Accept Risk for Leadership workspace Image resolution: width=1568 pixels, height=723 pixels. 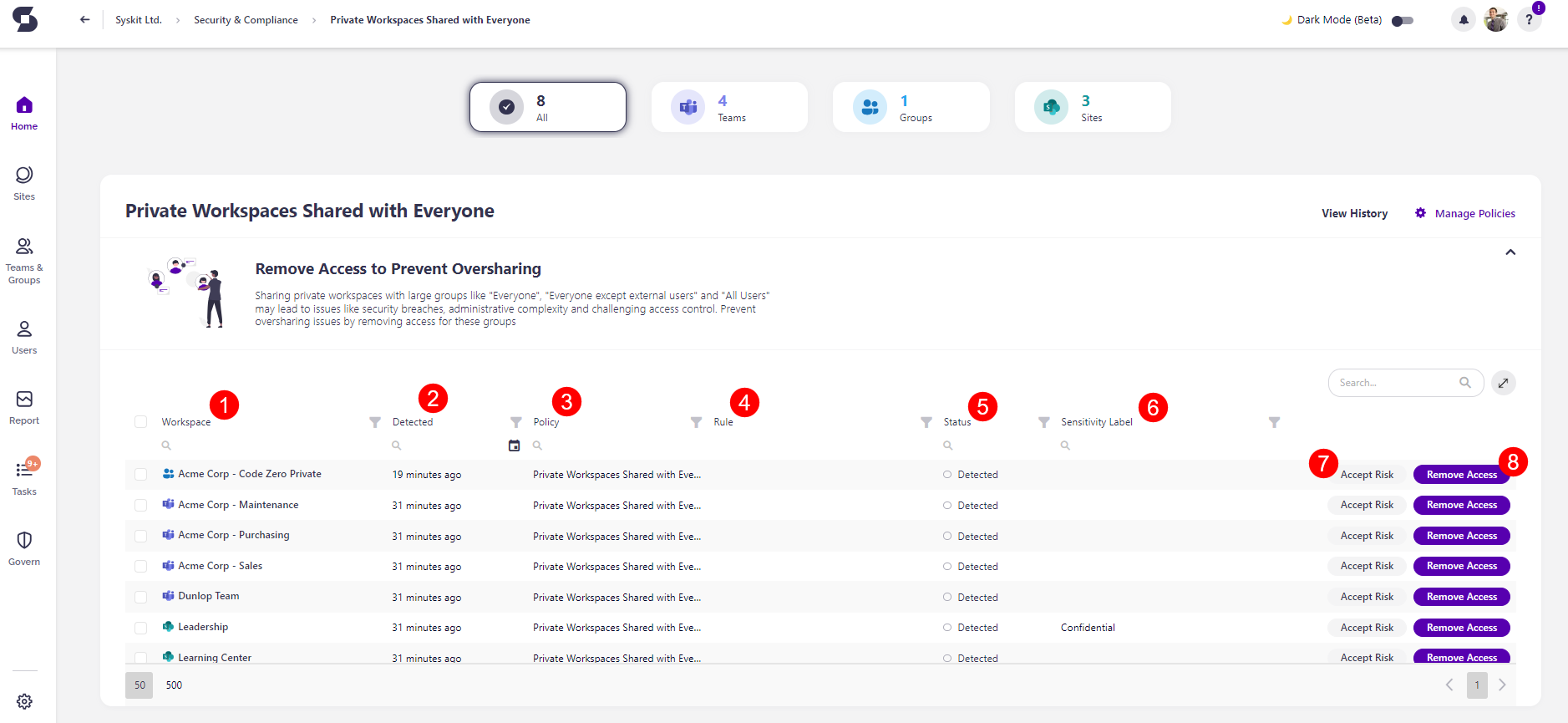(x=1367, y=628)
